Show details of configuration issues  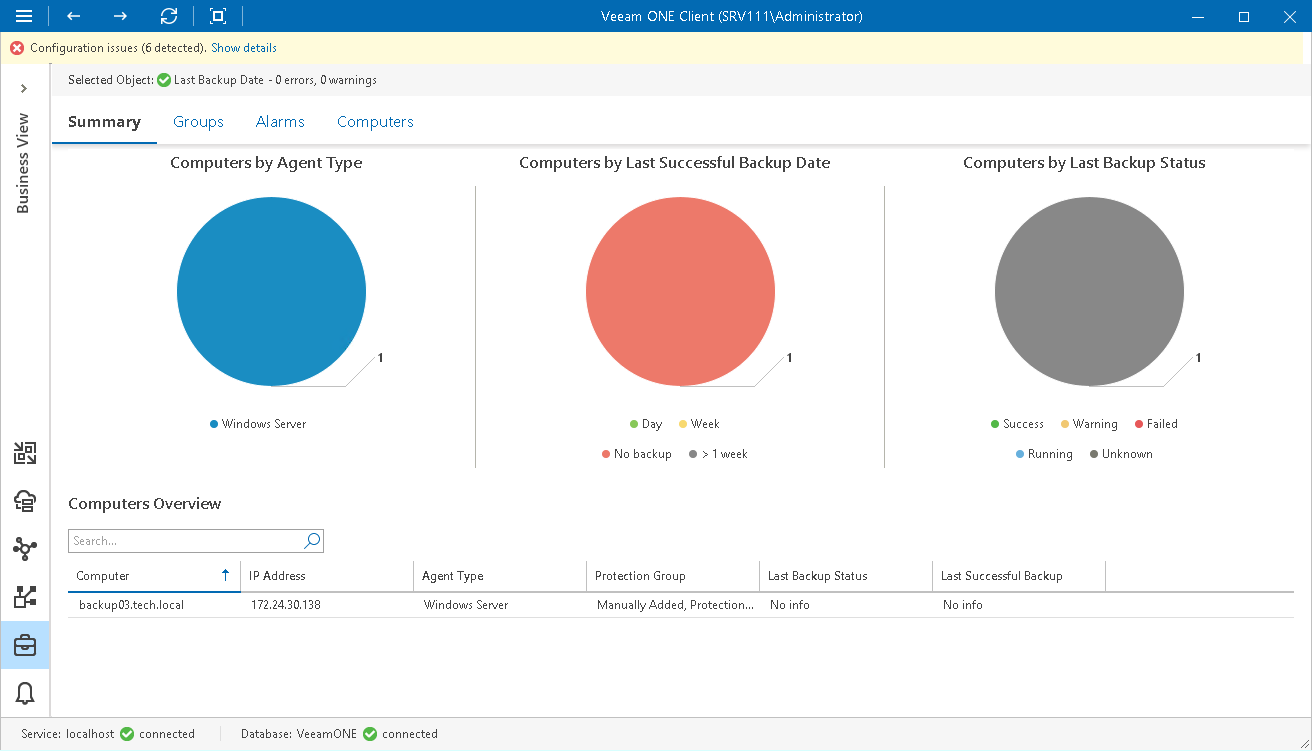click(x=244, y=48)
